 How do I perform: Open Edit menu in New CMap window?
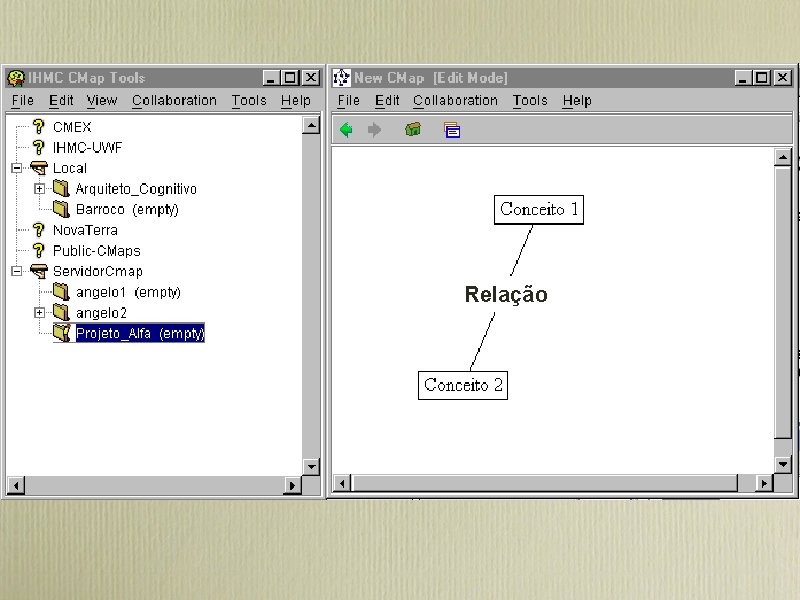387,101
